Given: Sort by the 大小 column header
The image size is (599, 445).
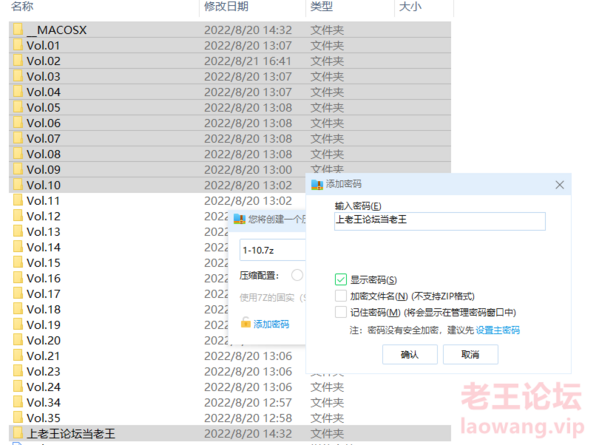Looking at the screenshot, I should [410, 6].
